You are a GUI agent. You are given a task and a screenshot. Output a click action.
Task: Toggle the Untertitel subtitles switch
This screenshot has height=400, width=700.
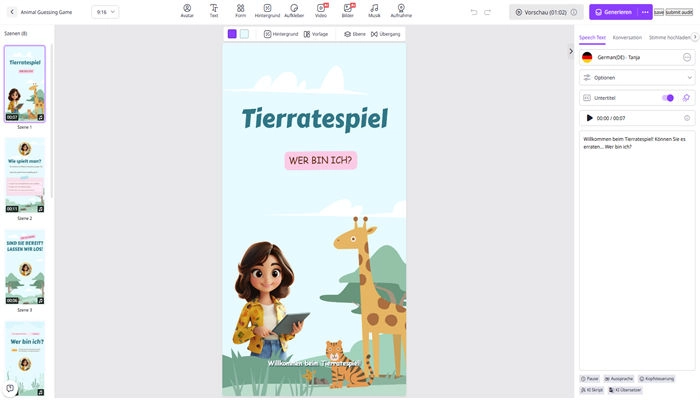(x=667, y=98)
